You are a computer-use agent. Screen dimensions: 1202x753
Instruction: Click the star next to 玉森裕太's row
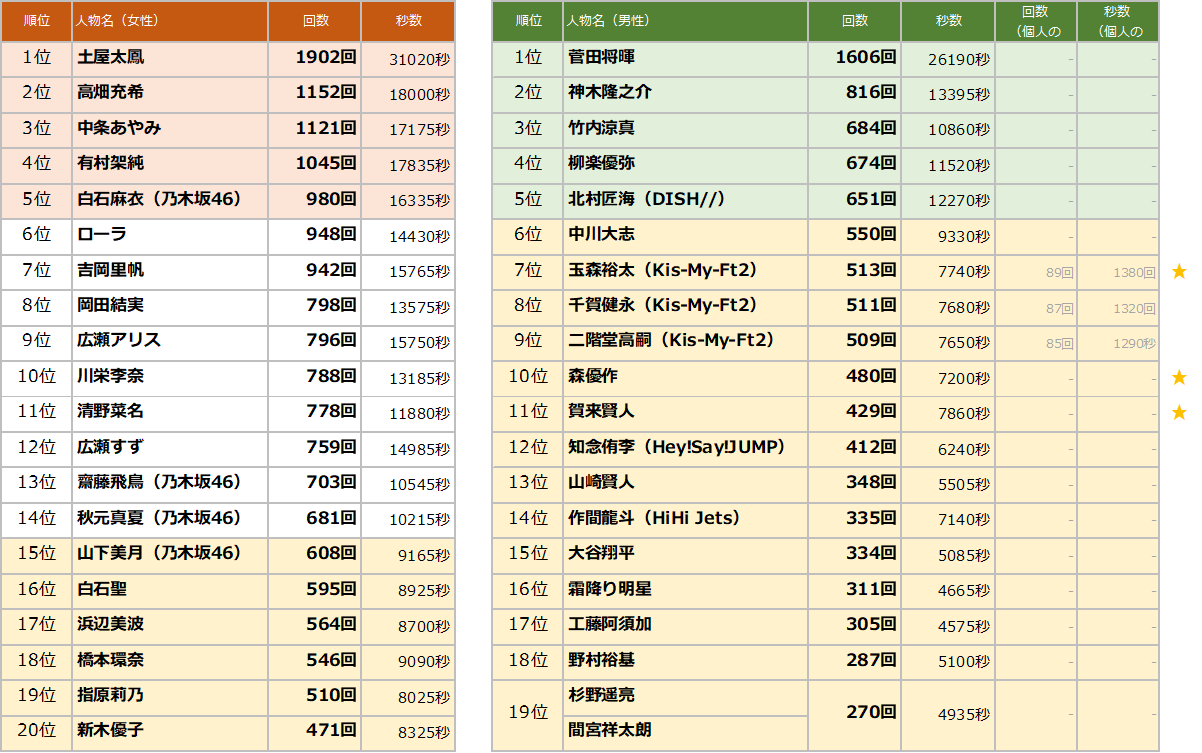pyautogui.click(x=1179, y=271)
